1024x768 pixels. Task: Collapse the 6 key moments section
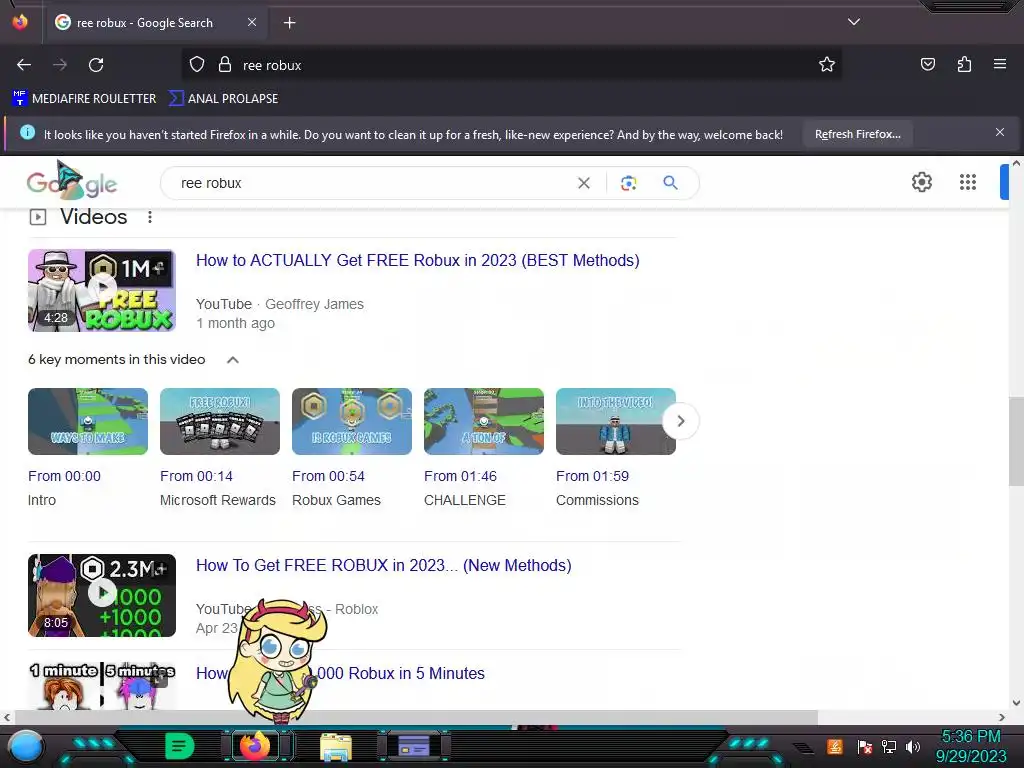click(232, 360)
